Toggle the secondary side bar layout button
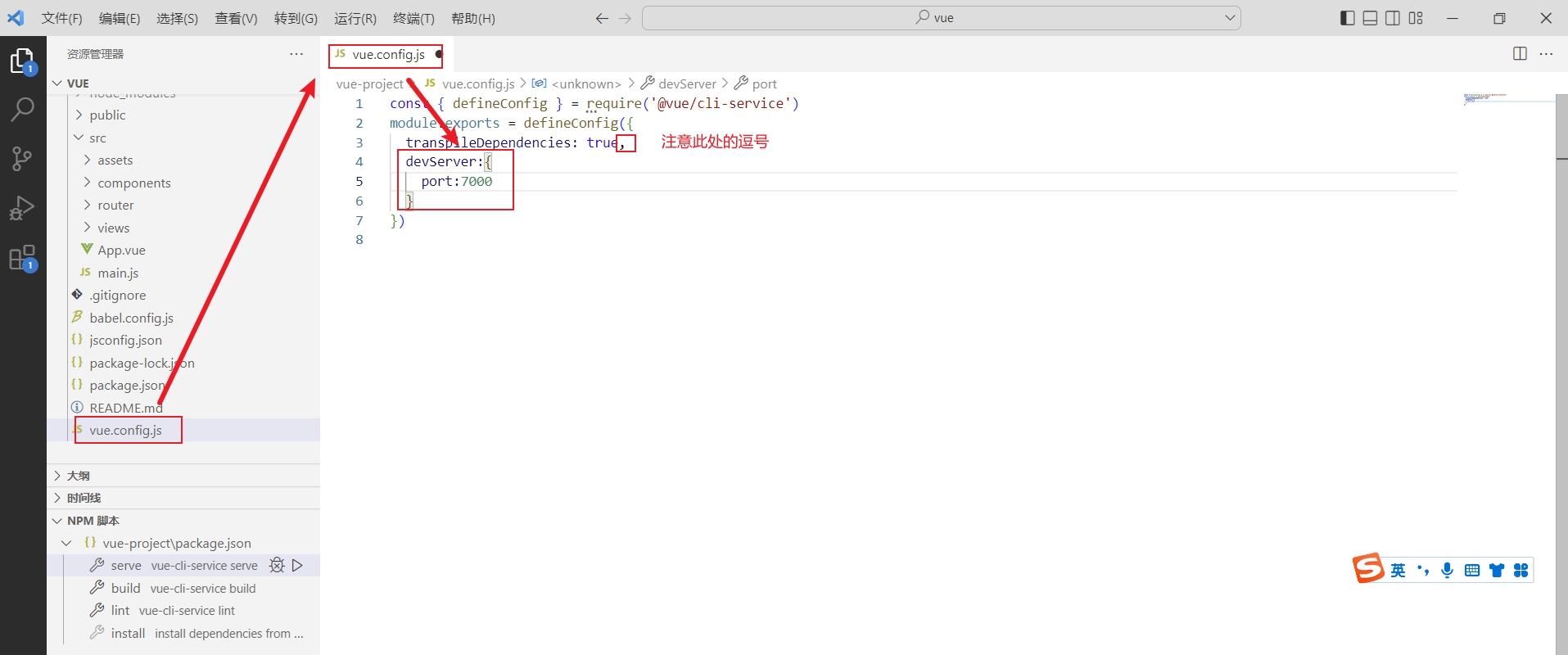The image size is (1568, 655). coord(1393,18)
